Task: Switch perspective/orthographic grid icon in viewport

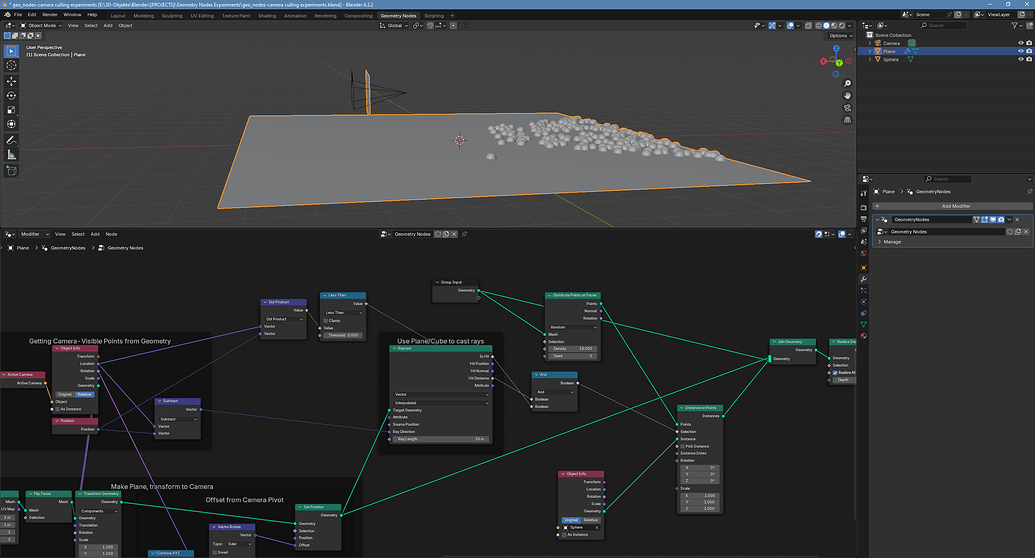Action: pyautogui.click(x=848, y=120)
